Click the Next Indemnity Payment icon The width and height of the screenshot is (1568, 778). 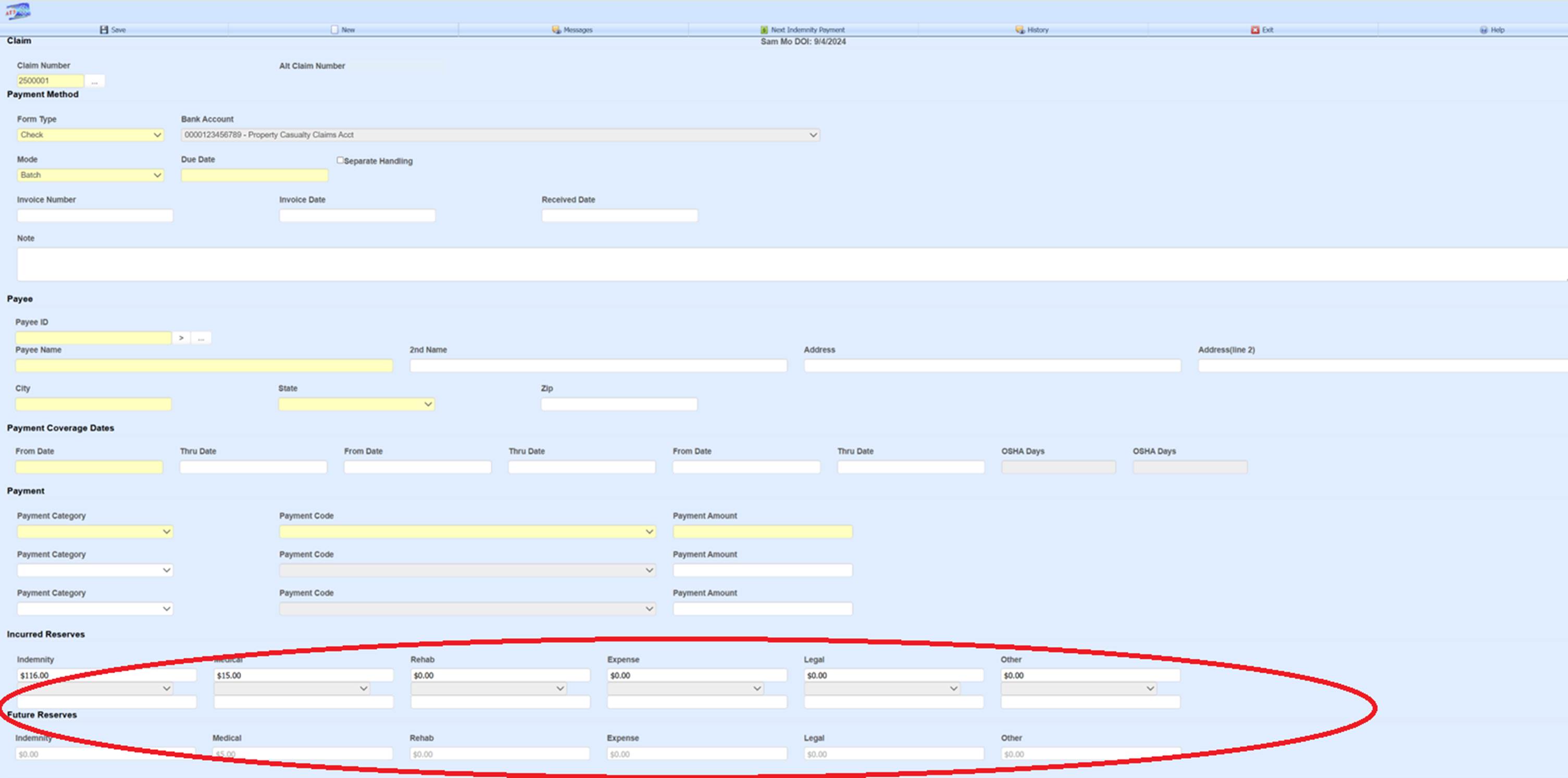pyautogui.click(x=764, y=30)
